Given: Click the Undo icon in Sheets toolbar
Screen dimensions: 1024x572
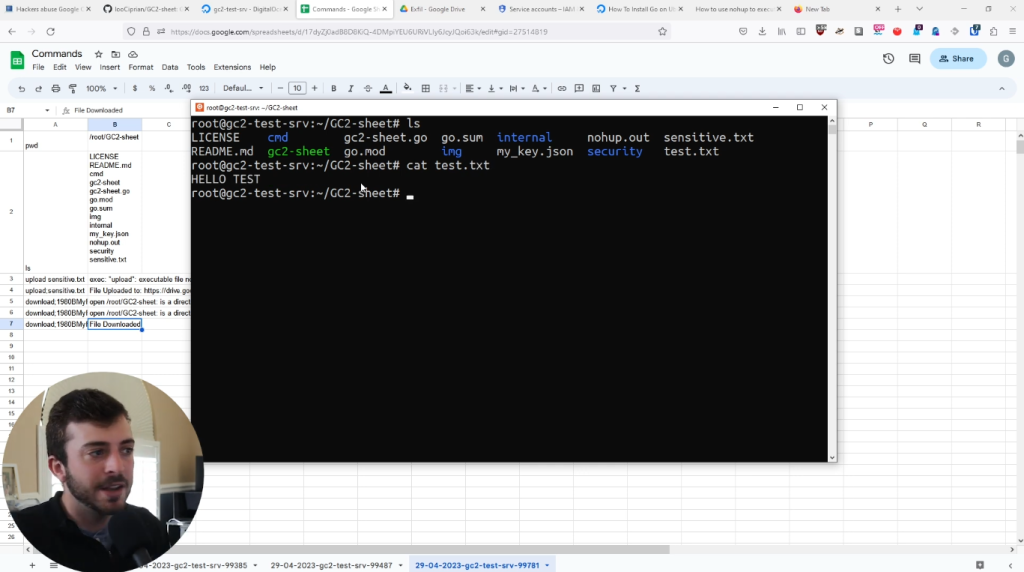Looking at the screenshot, I should [x=22, y=88].
